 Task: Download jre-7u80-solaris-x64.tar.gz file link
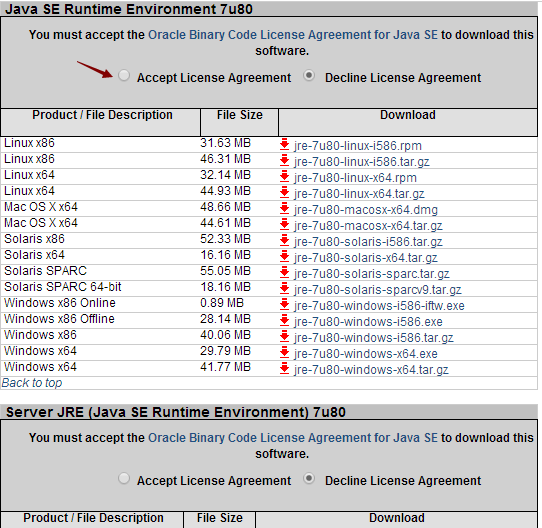pyautogui.click(x=366, y=258)
